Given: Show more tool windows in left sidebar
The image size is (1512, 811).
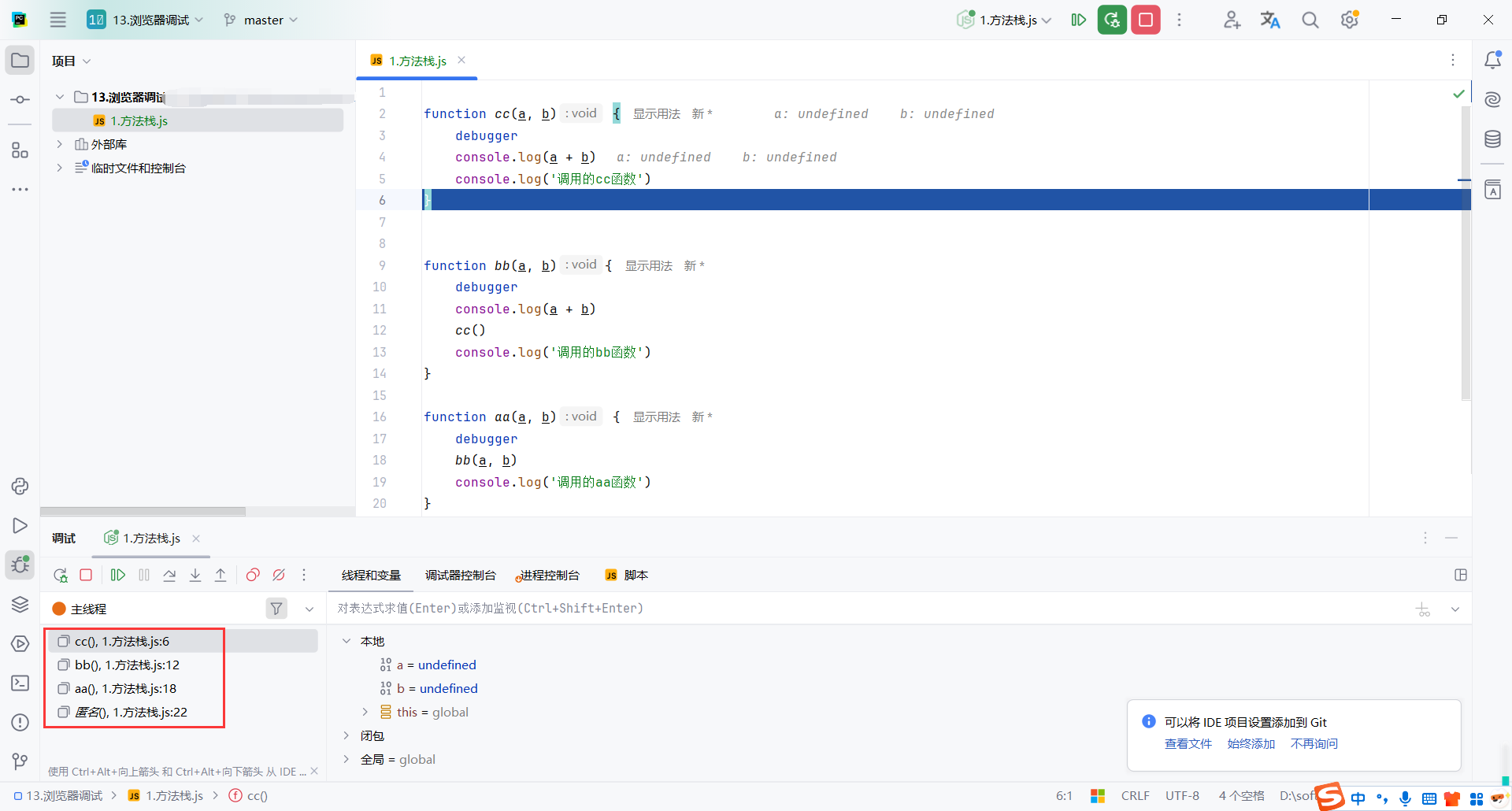Looking at the screenshot, I should coord(20,190).
